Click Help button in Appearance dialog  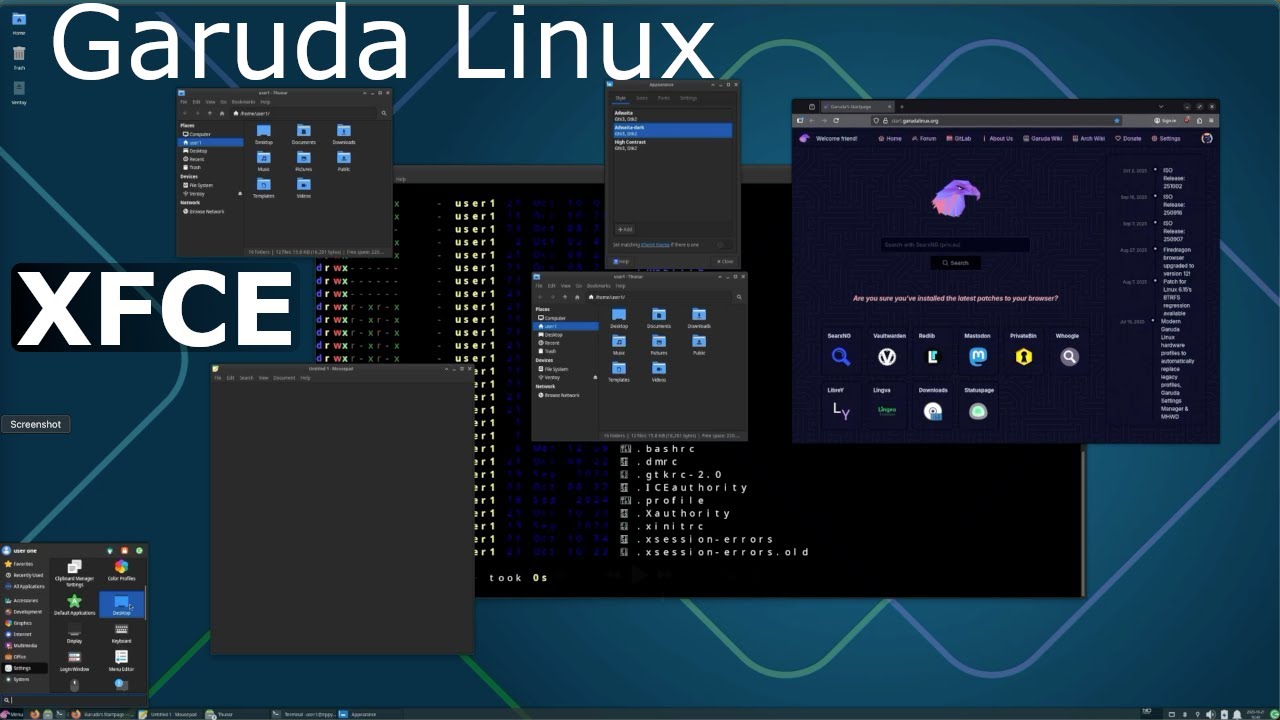tap(620, 261)
